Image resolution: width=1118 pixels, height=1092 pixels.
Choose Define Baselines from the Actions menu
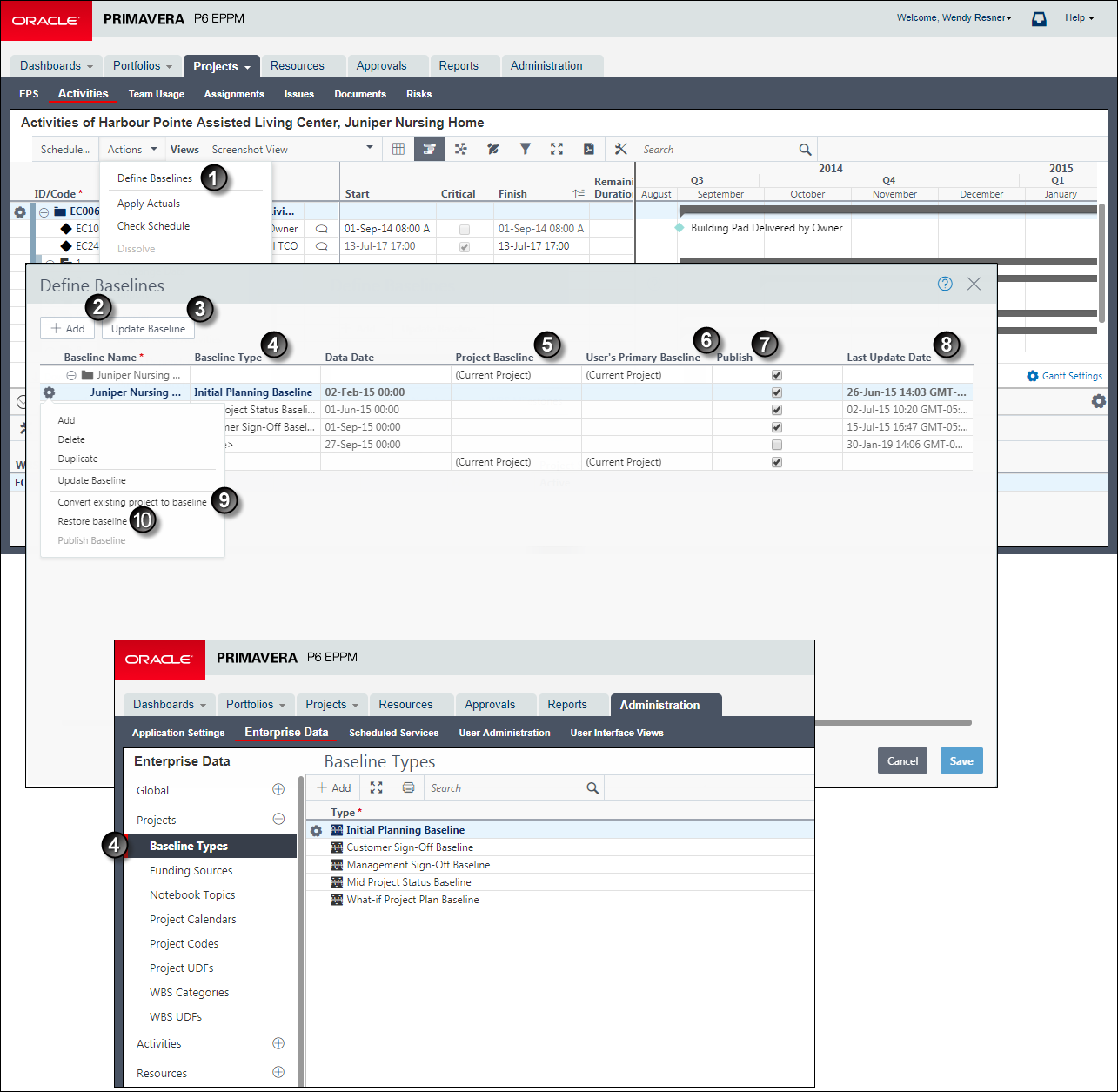(x=155, y=178)
